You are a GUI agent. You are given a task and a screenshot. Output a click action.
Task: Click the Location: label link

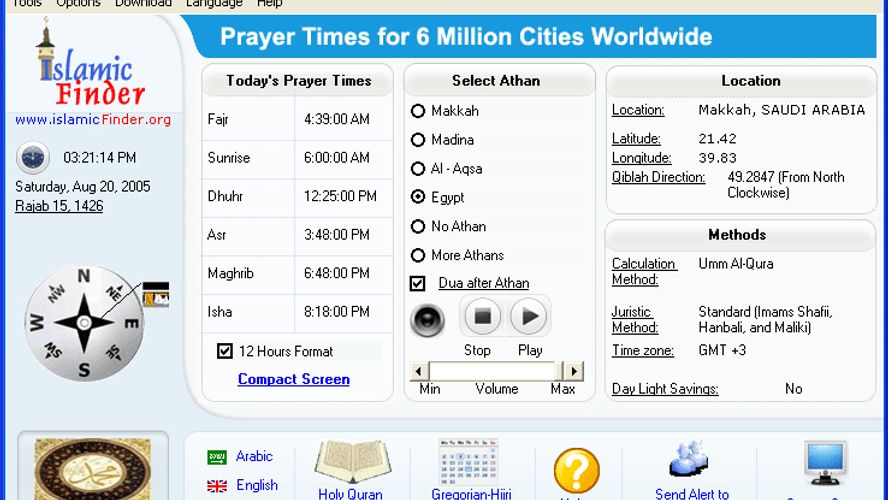(x=638, y=110)
